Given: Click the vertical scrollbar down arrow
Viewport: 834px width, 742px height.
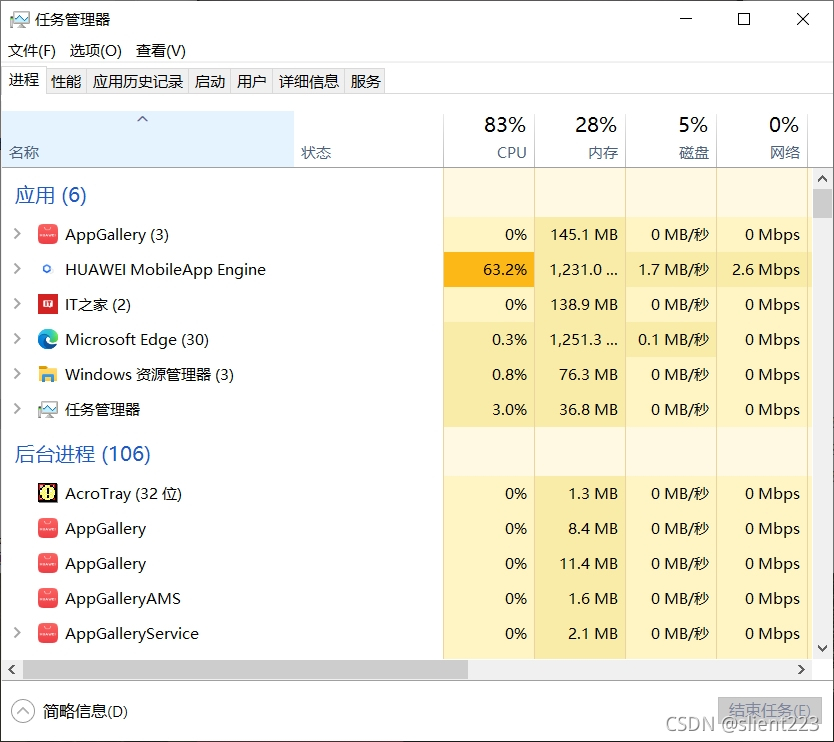Looking at the screenshot, I should coord(822,648).
